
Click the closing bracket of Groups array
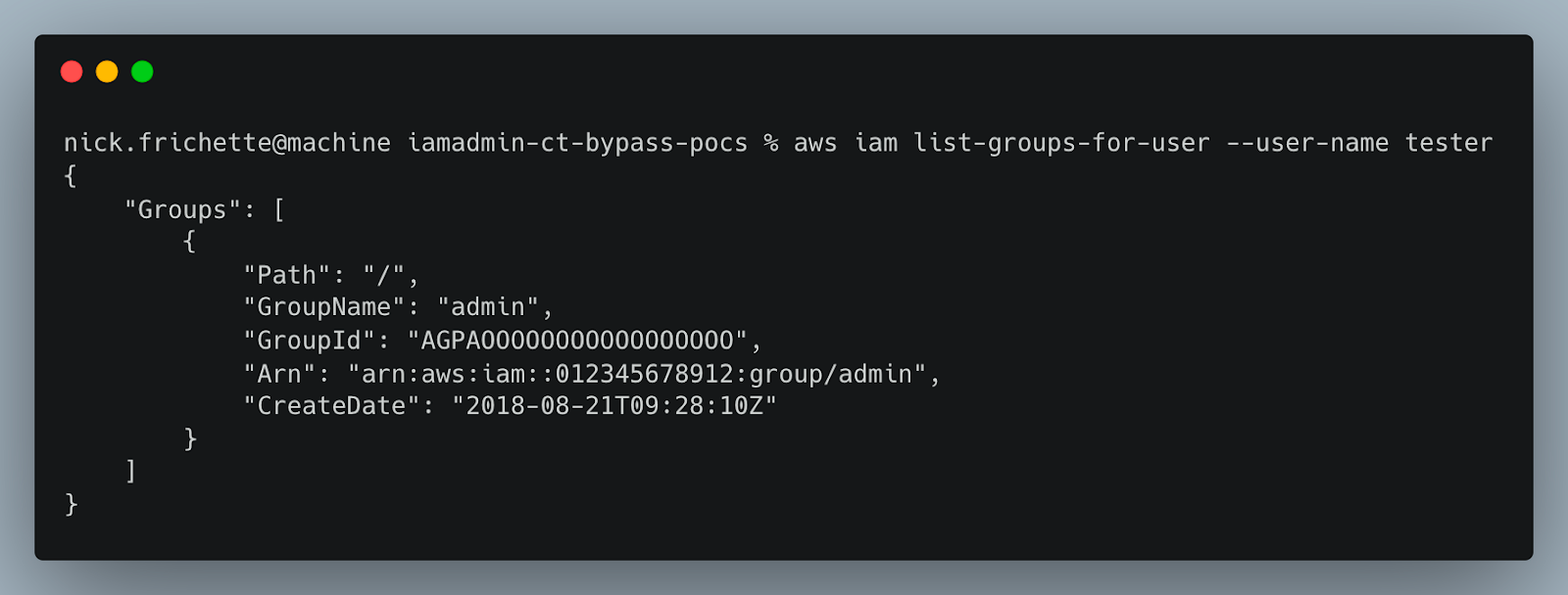click(129, 471)
